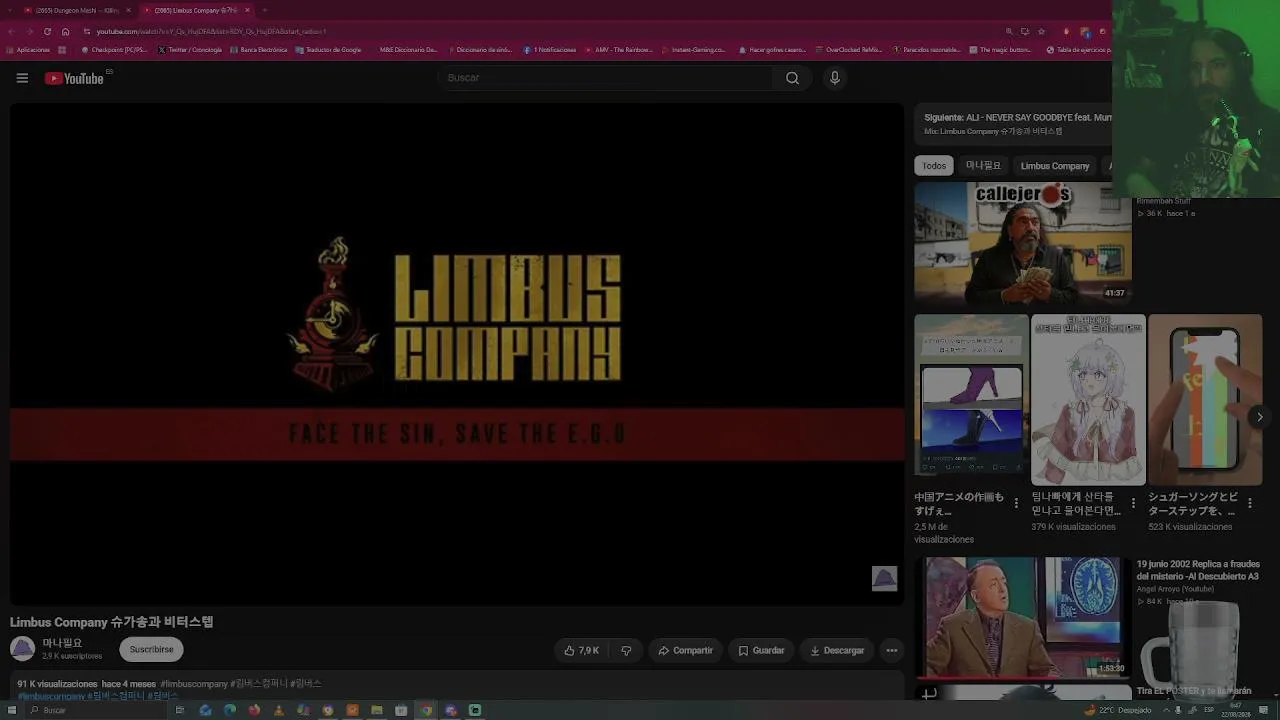Close the Dungeon Mech browser tab
Viewport: 1280px width, 720px height.
[x=128, y=10]
